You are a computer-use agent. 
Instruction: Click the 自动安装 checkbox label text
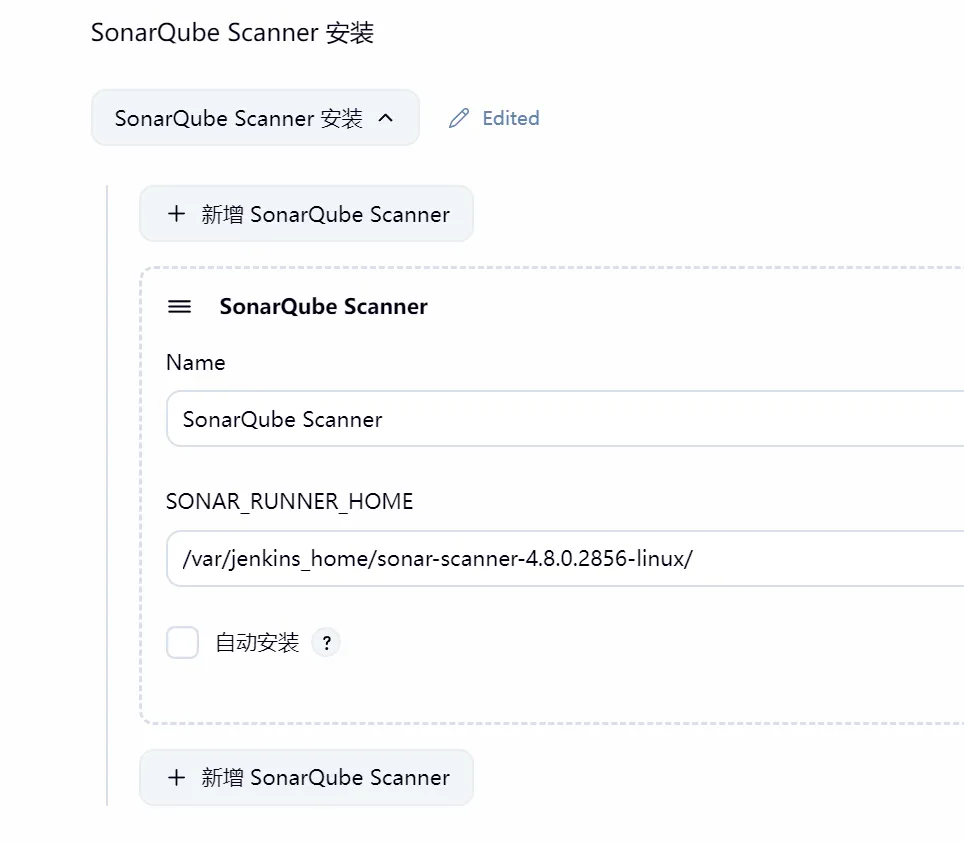(258, 643)
